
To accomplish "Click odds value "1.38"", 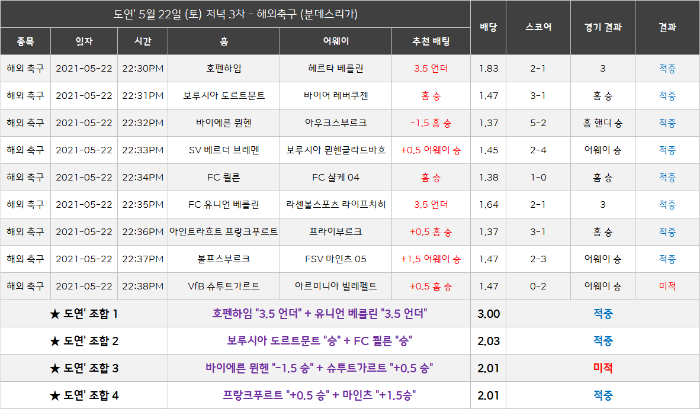I will (x=488, y=178).
